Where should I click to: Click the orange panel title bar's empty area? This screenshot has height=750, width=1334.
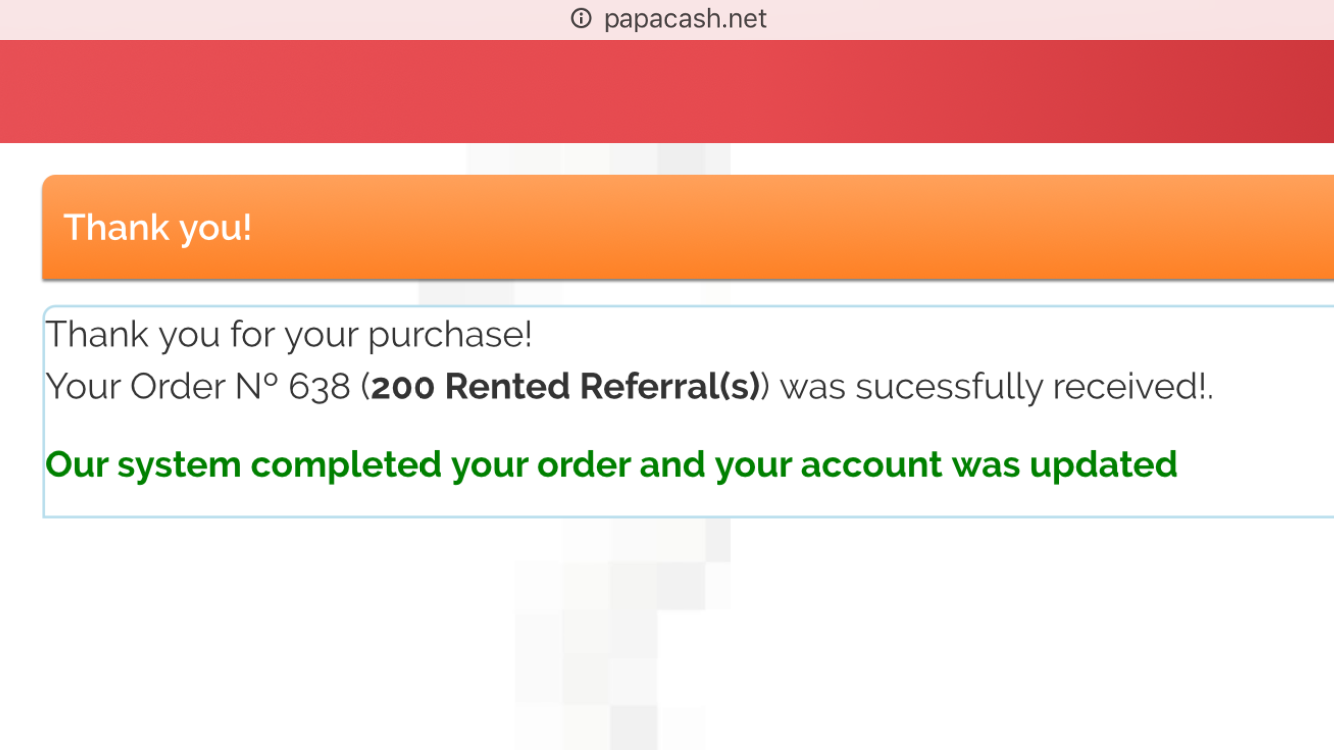(800, 228)
